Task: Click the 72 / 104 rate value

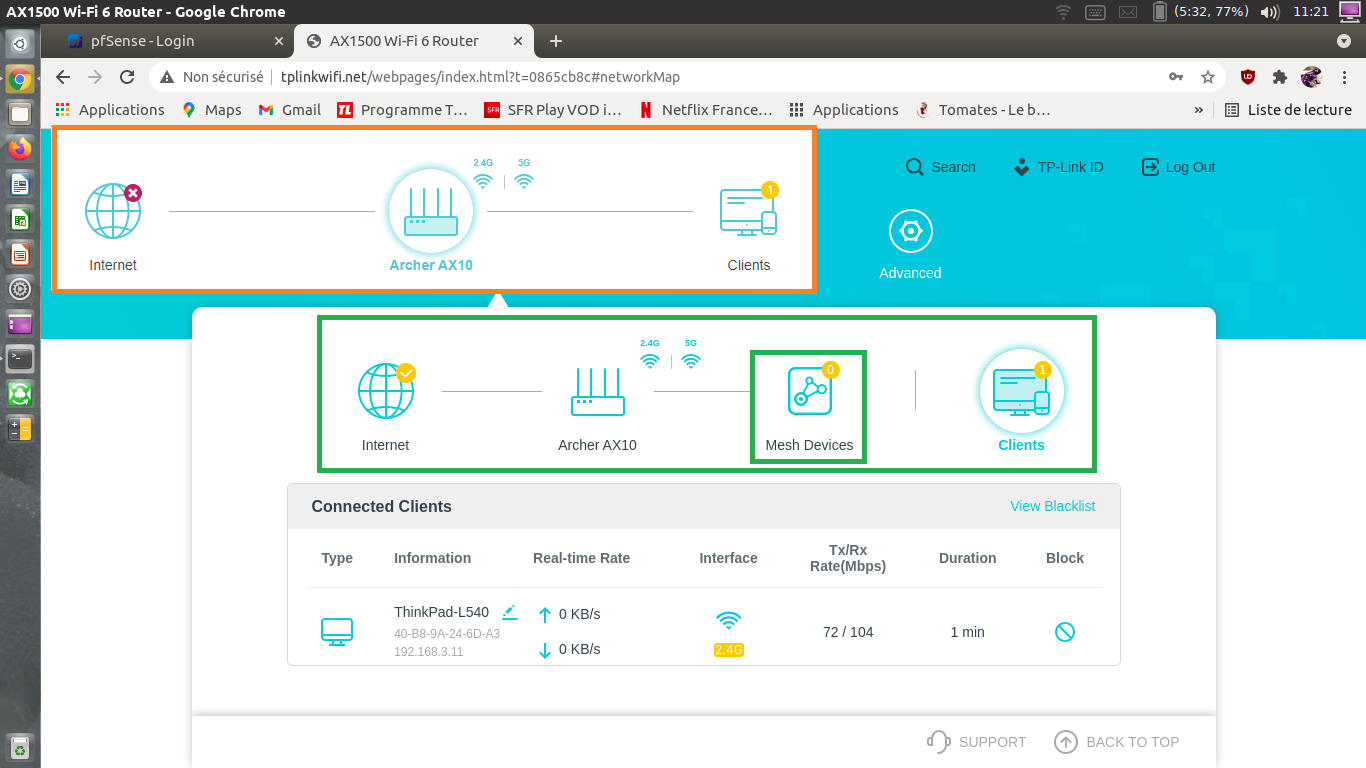Action: pyautogui.click(x=848, y=632)
